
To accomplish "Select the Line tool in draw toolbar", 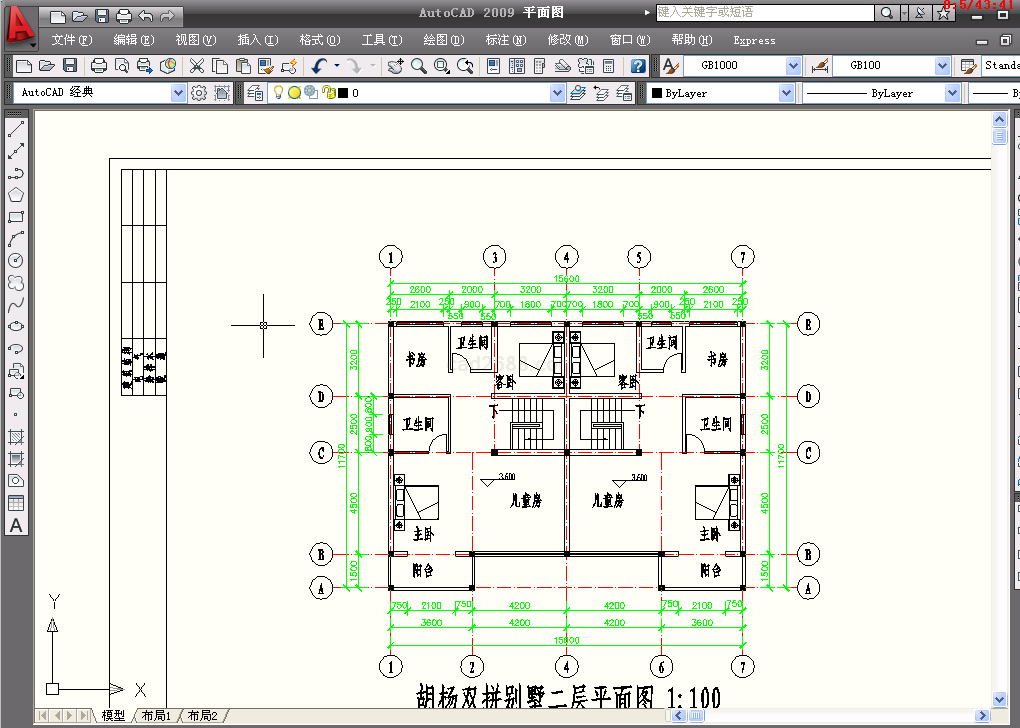I will point(16,129).
